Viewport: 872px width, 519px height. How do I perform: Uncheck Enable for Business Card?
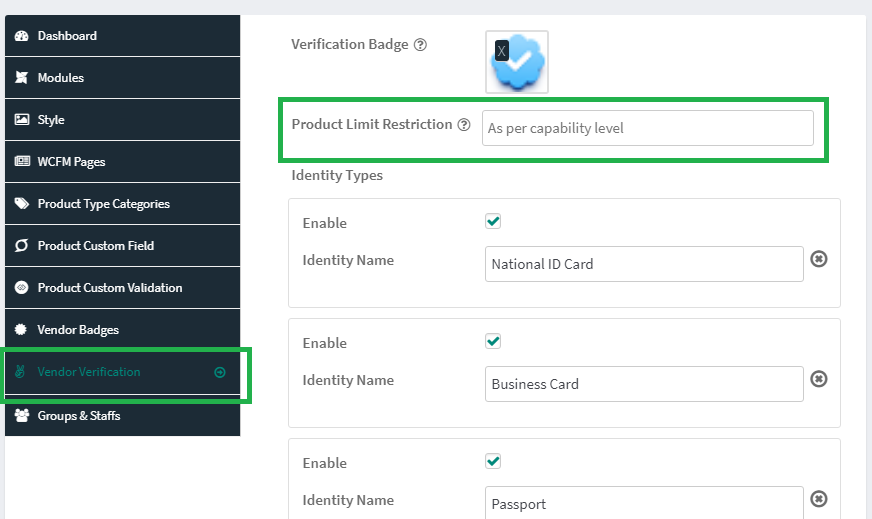point(493,342)
